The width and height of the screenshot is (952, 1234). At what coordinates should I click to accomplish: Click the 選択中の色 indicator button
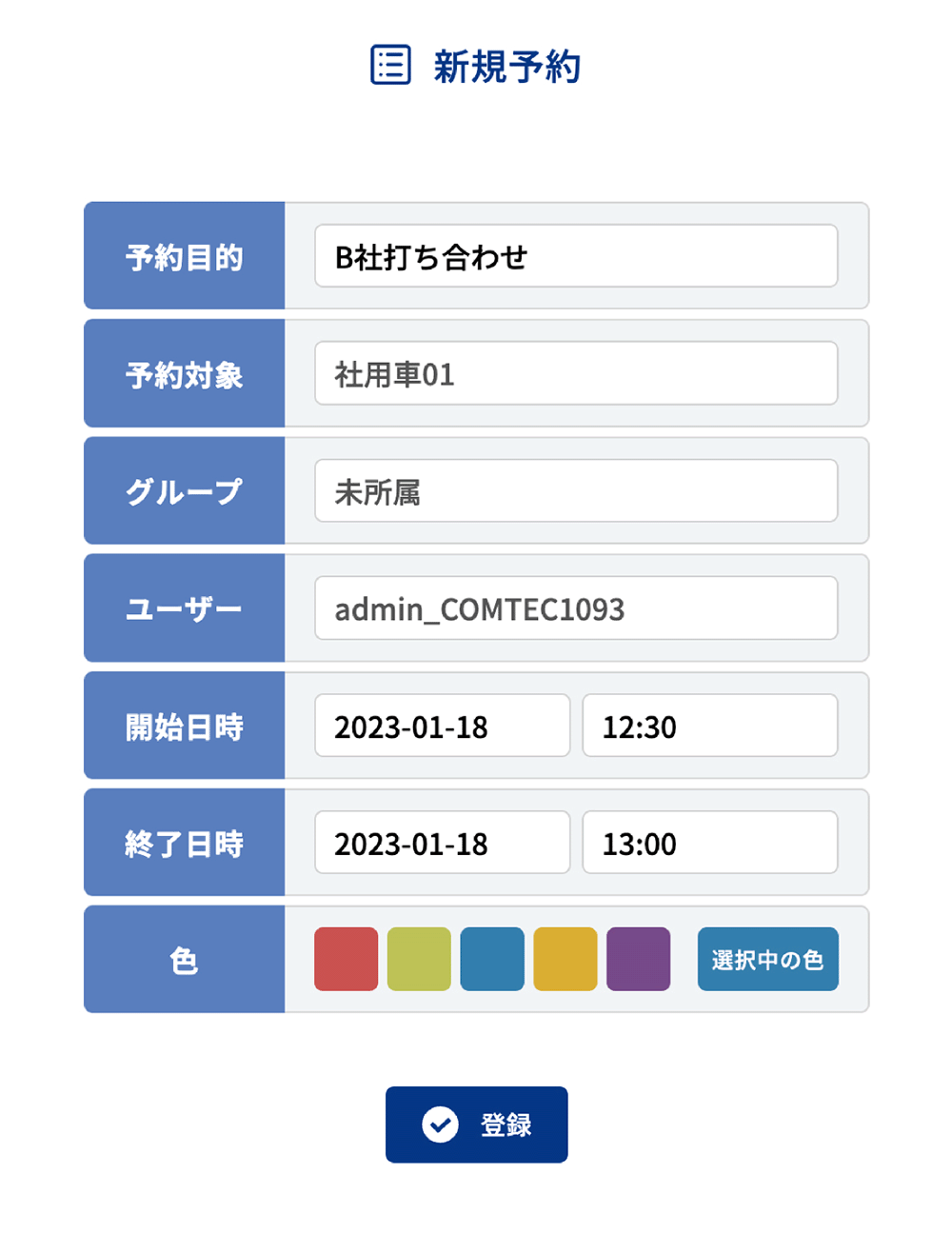pyautogui.click(x=768, y=959)
